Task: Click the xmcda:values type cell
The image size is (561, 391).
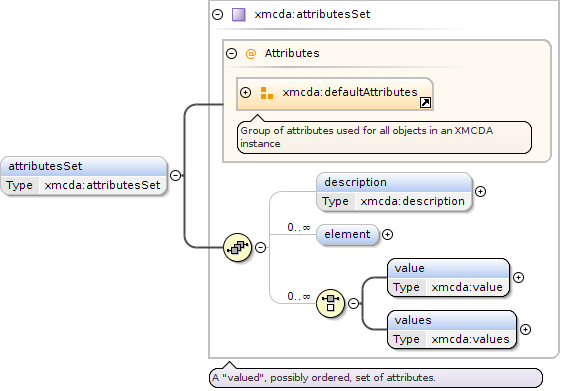Action: tap(470, 339)
